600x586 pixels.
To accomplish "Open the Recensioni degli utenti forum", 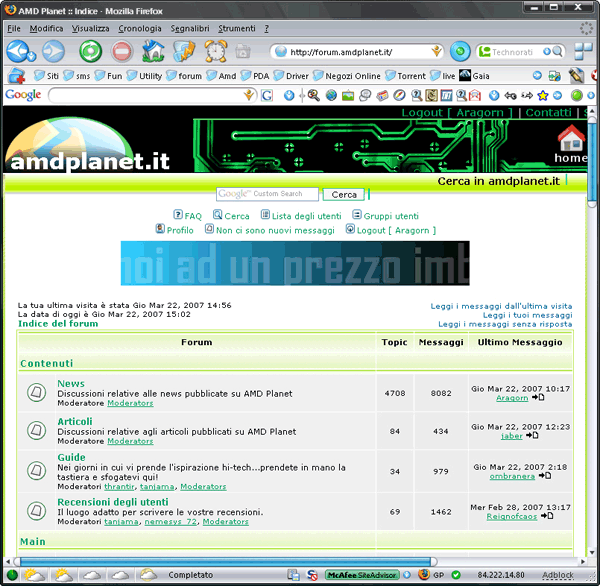I will (x=112, y=502).
